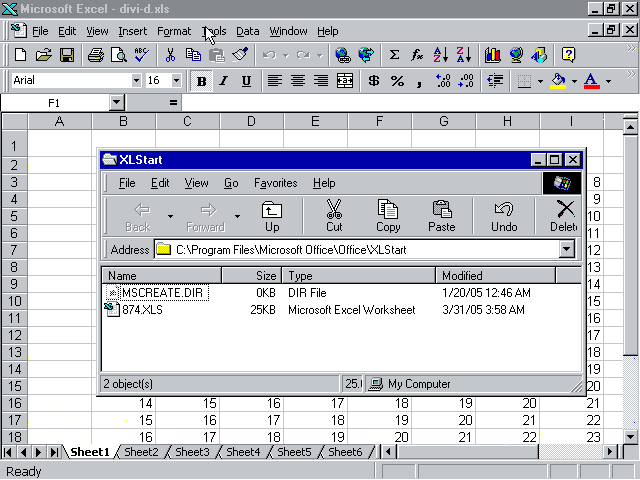Click Undo button in XLStart toolbar

[504, 216]
